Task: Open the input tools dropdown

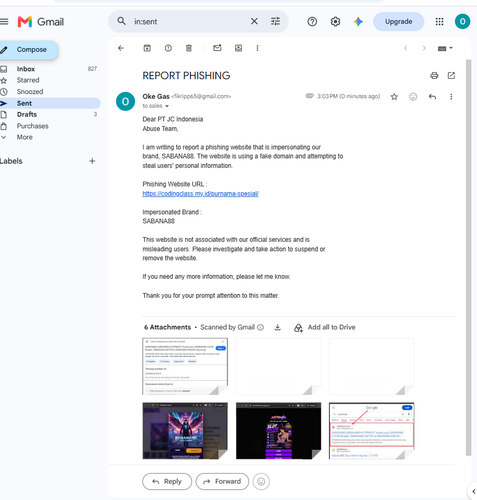Action: point(445,49)
